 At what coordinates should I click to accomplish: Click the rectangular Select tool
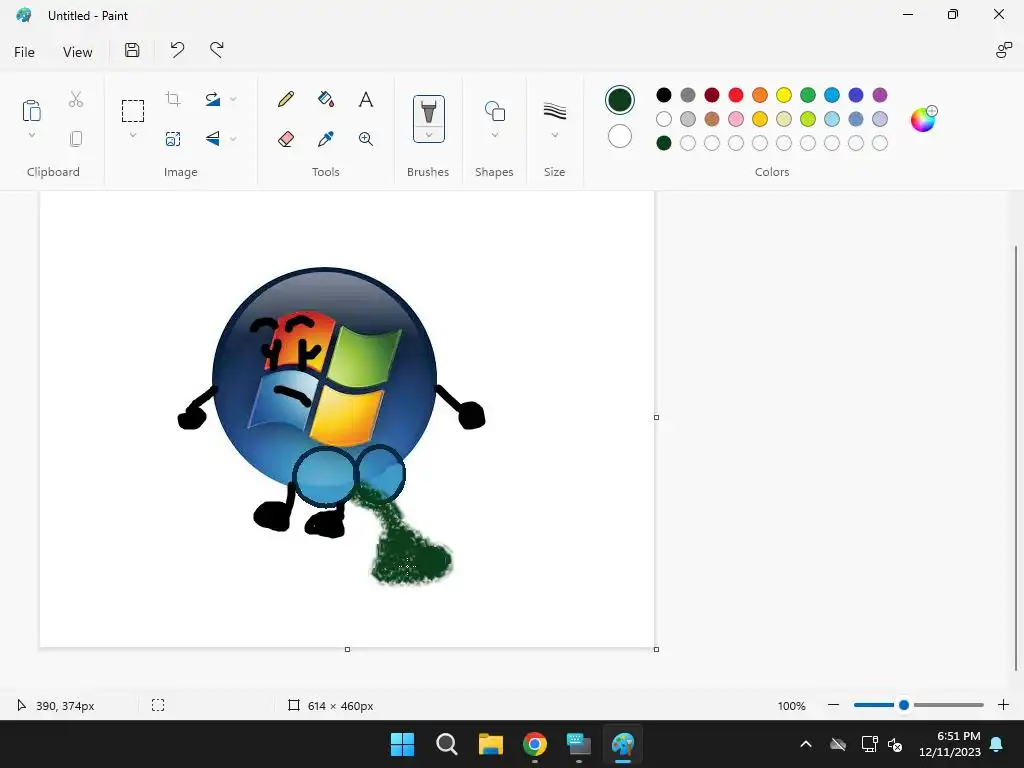[x=133, y=111]
